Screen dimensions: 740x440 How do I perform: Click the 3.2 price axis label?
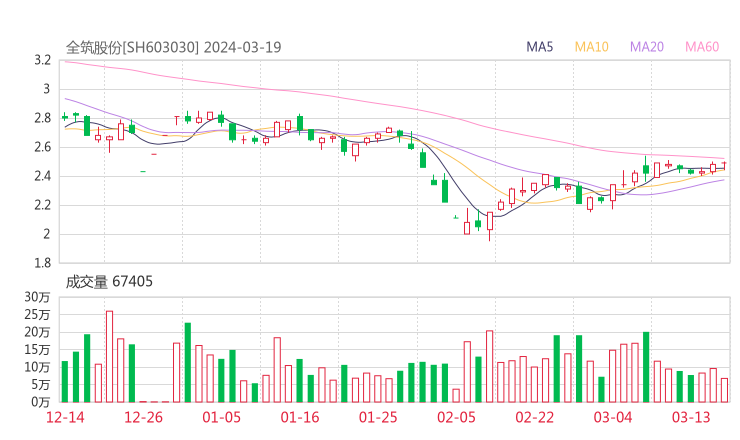42,60
